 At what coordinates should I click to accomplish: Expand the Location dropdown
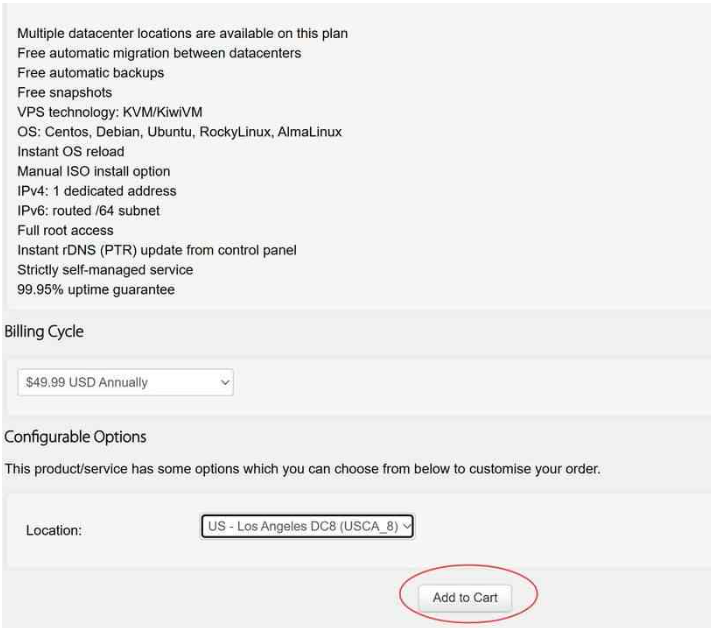pyautogui.click(x=307, y=526)
